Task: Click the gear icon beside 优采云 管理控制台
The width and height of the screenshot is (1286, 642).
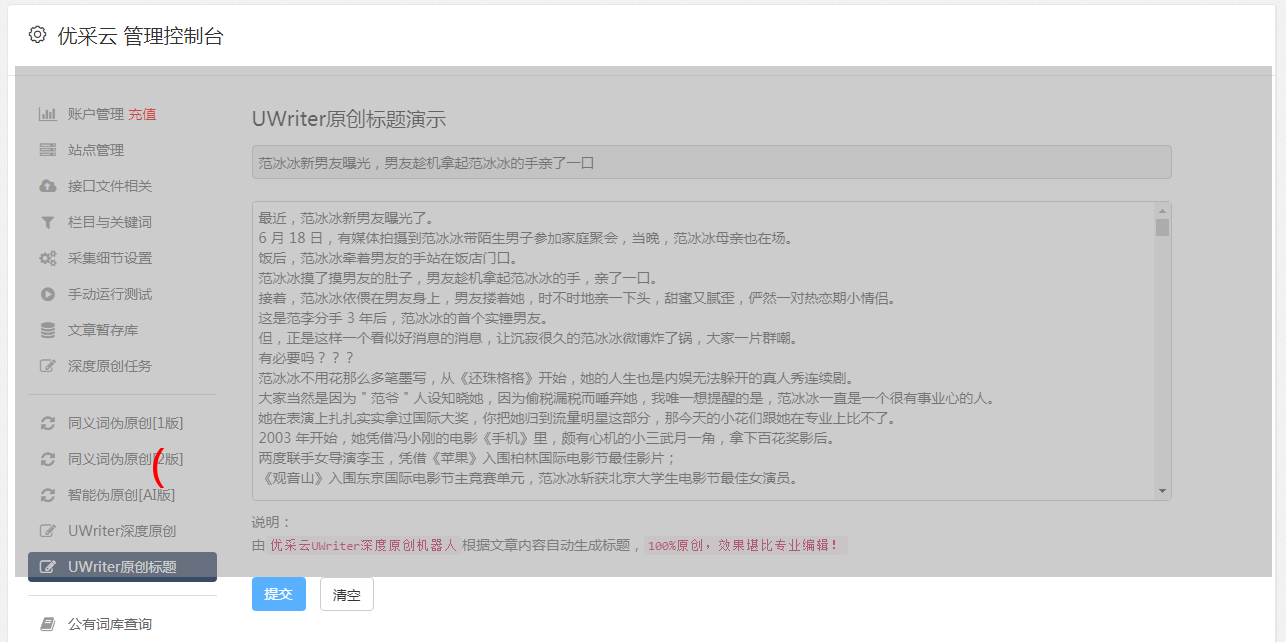Action: (x=37, y=35)
